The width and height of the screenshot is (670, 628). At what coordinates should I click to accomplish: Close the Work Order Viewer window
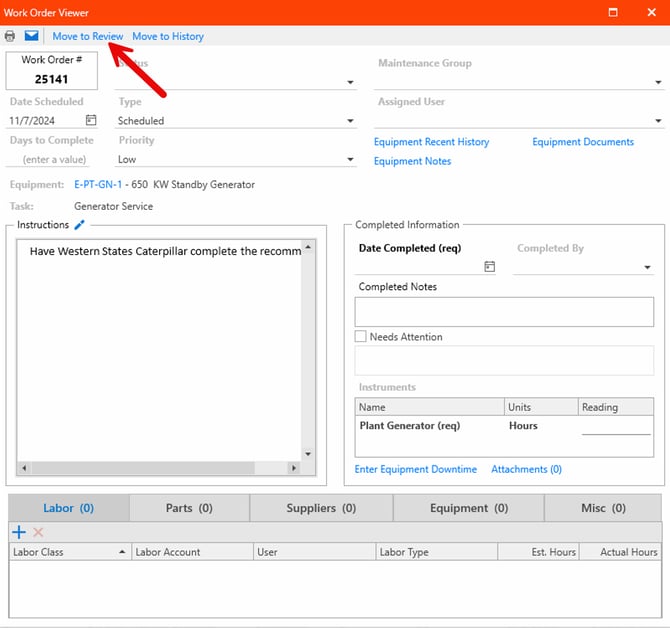(651, 12)
